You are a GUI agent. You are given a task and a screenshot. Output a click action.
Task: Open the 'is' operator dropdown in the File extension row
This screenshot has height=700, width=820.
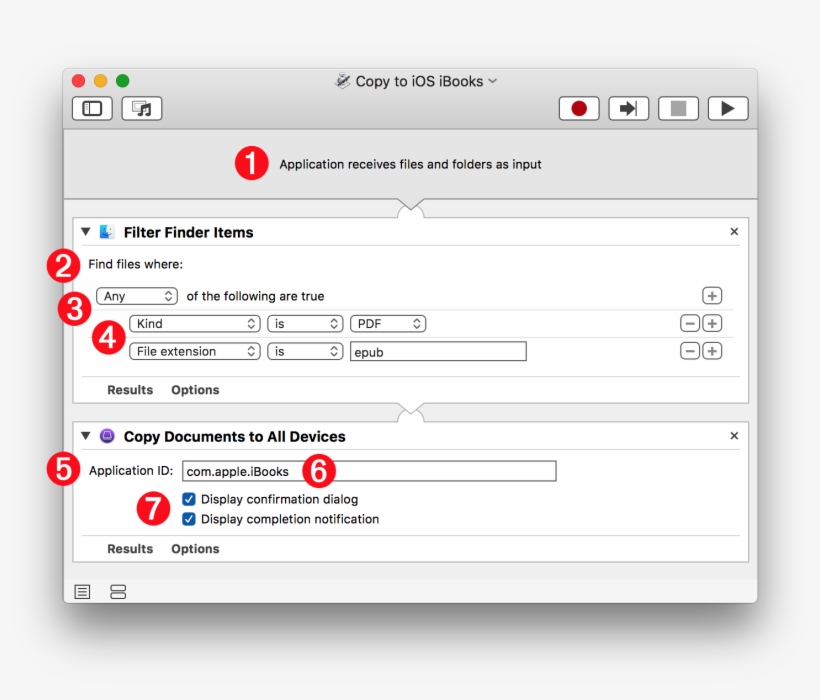point(305,351)
